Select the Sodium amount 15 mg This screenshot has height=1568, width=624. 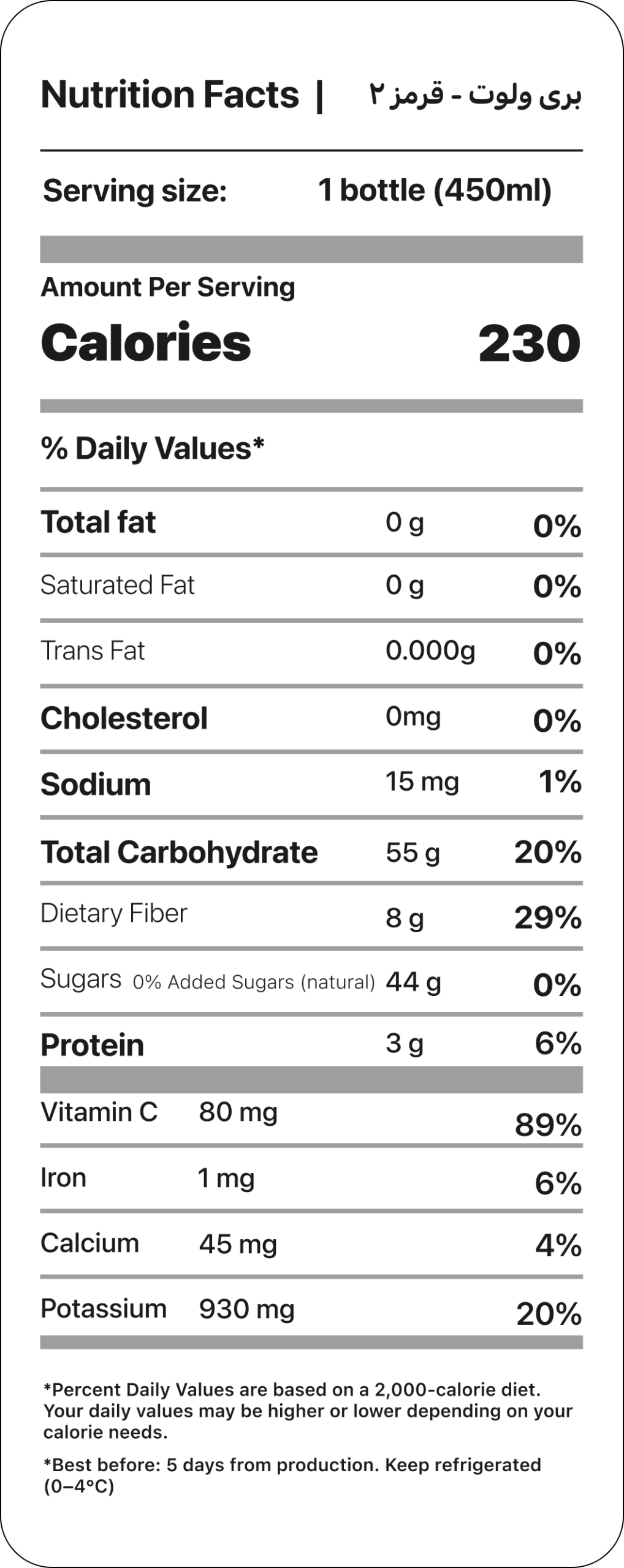point(422,782)
